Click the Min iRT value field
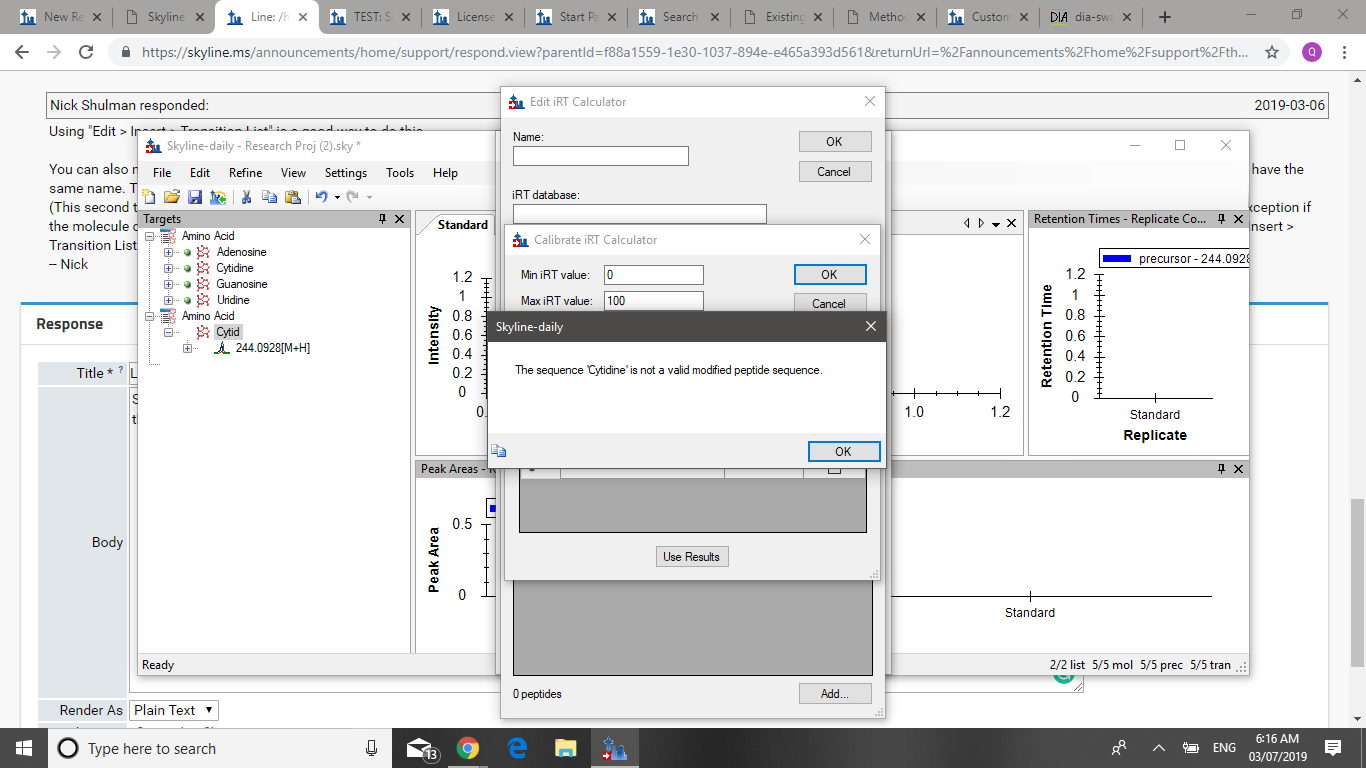Viewport: 1366px width, 768px height. 653,275
